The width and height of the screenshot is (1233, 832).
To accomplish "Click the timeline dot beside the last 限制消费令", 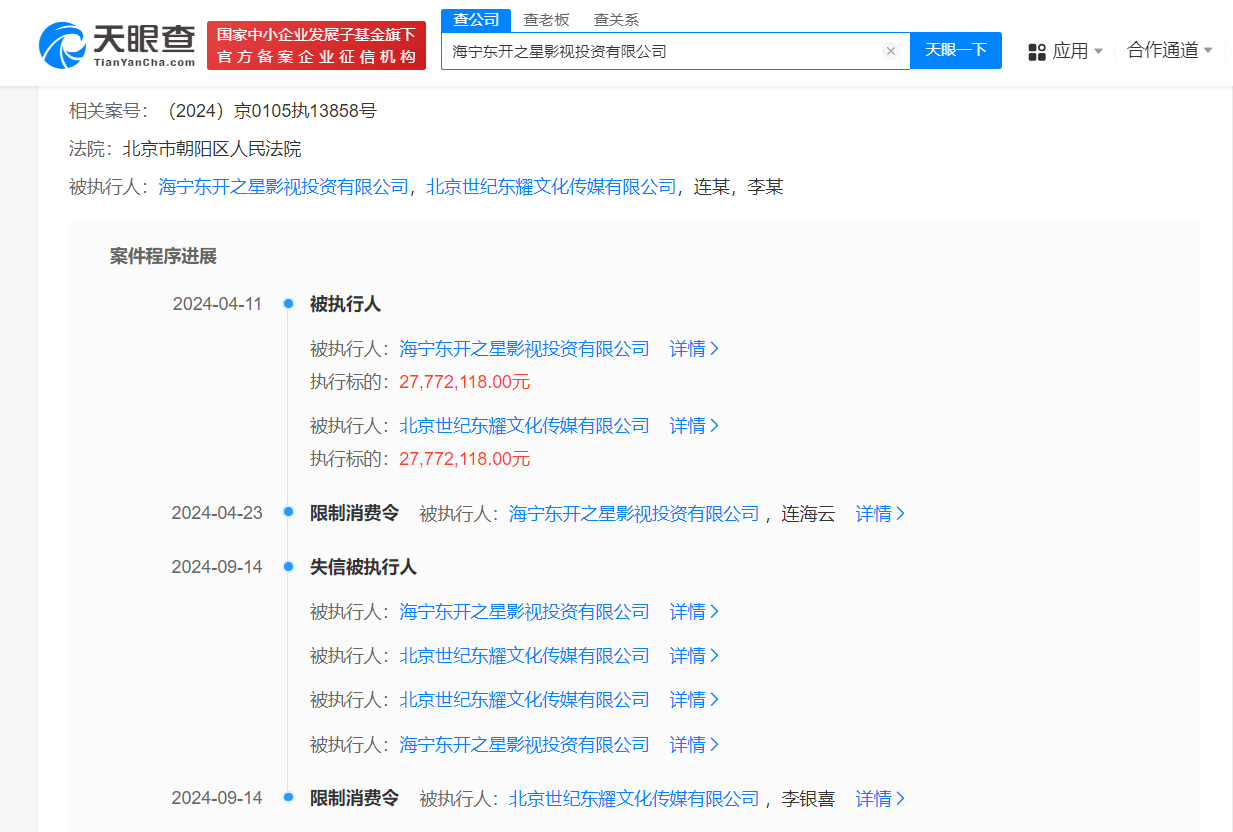I will (x=289, y=798).
